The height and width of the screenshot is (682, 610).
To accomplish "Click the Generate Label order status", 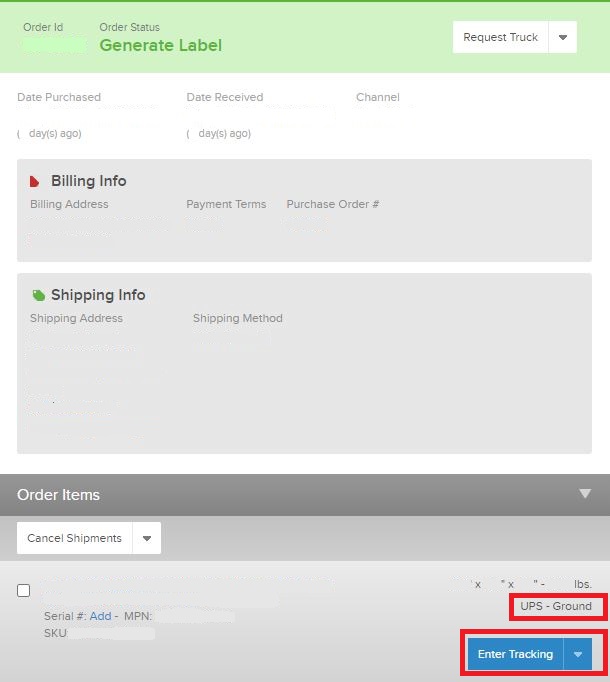I will pos(161,45).
